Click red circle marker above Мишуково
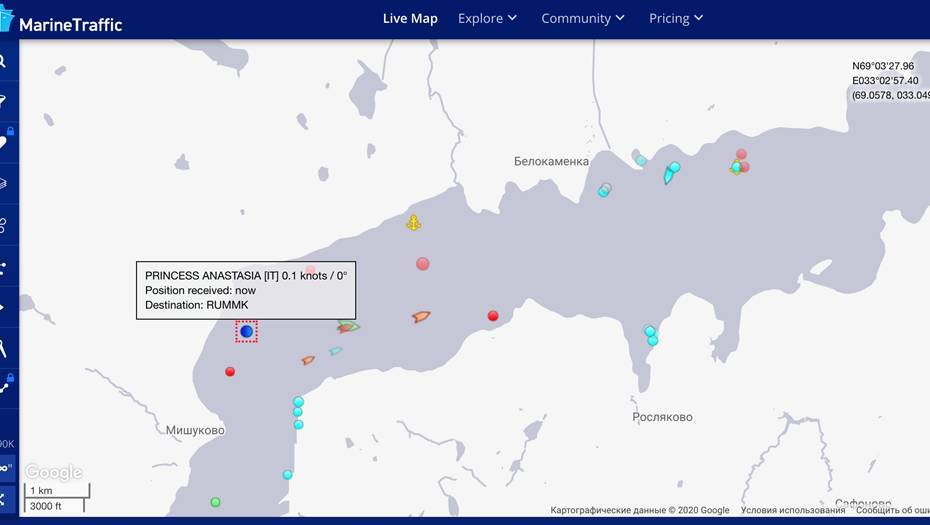930x525 pixels. [x=230, y=371]
